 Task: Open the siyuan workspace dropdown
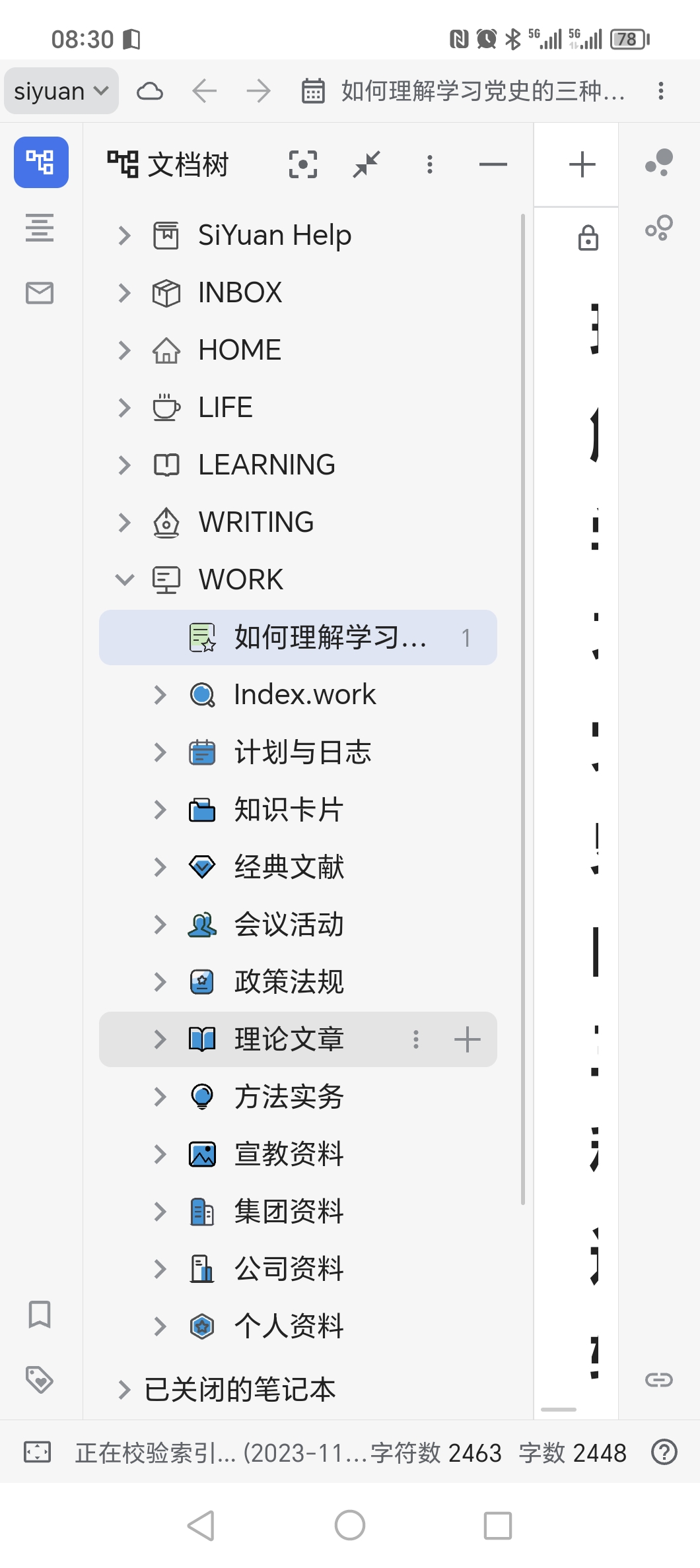coord(61,91)
